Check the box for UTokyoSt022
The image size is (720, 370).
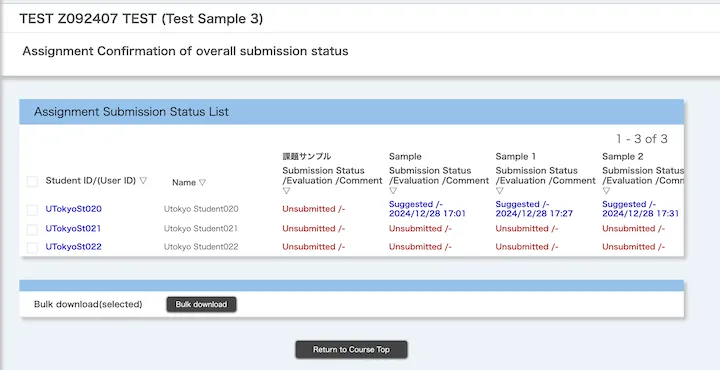click(x=32, y=247)
